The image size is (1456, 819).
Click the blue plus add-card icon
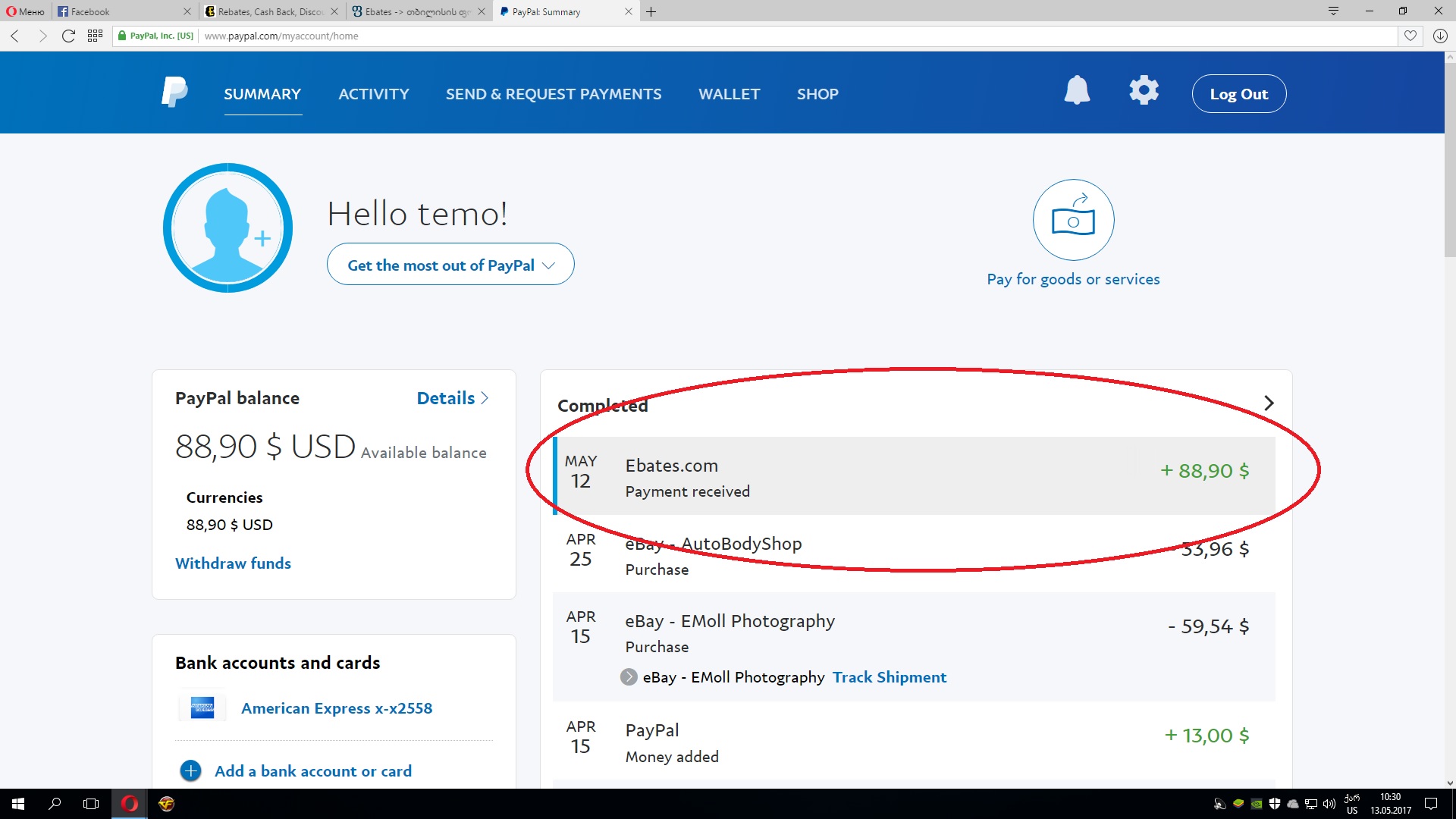[190, 771]
